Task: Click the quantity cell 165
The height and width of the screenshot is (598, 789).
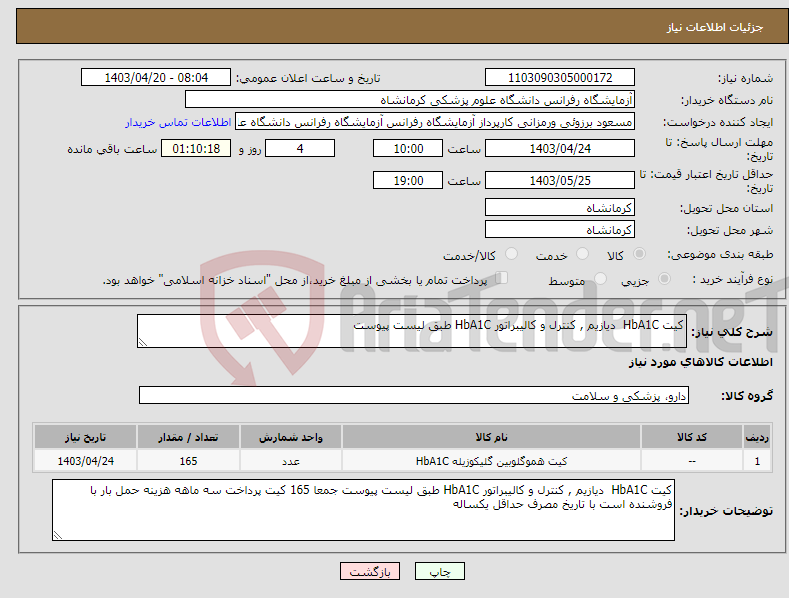Action: click(x=188, y=461)
